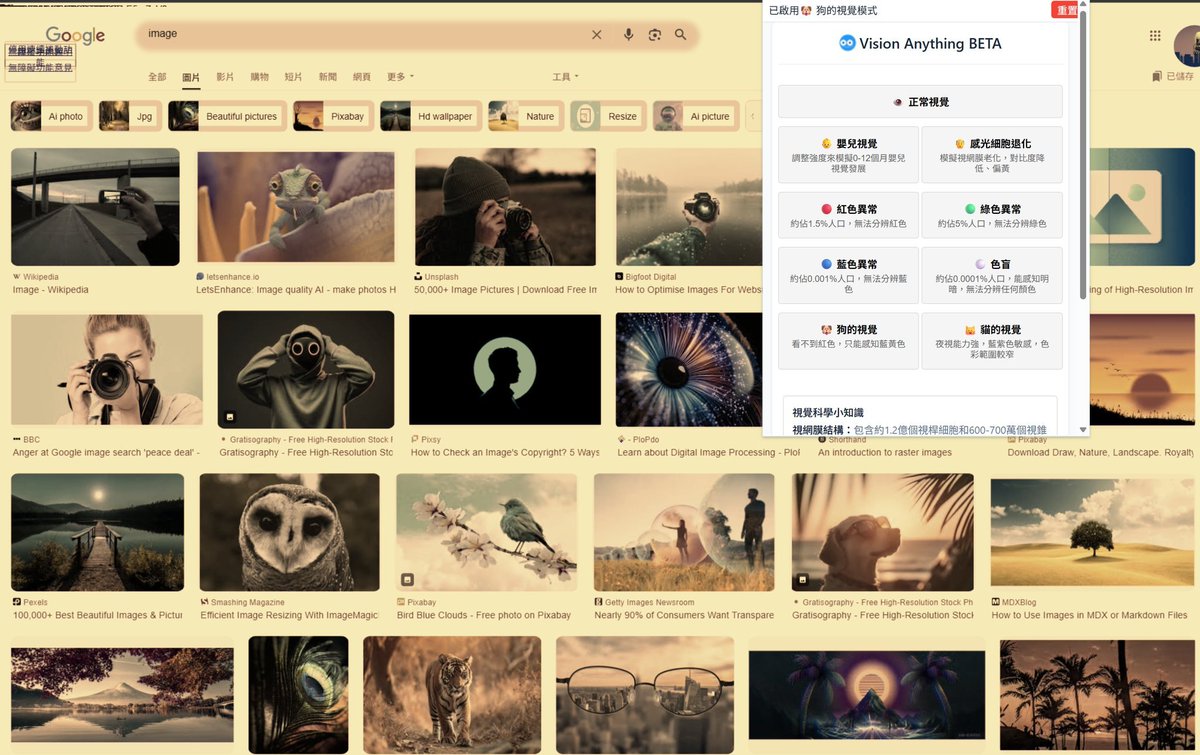Filter by Beautiful pictures chip

tap(227, 116)
